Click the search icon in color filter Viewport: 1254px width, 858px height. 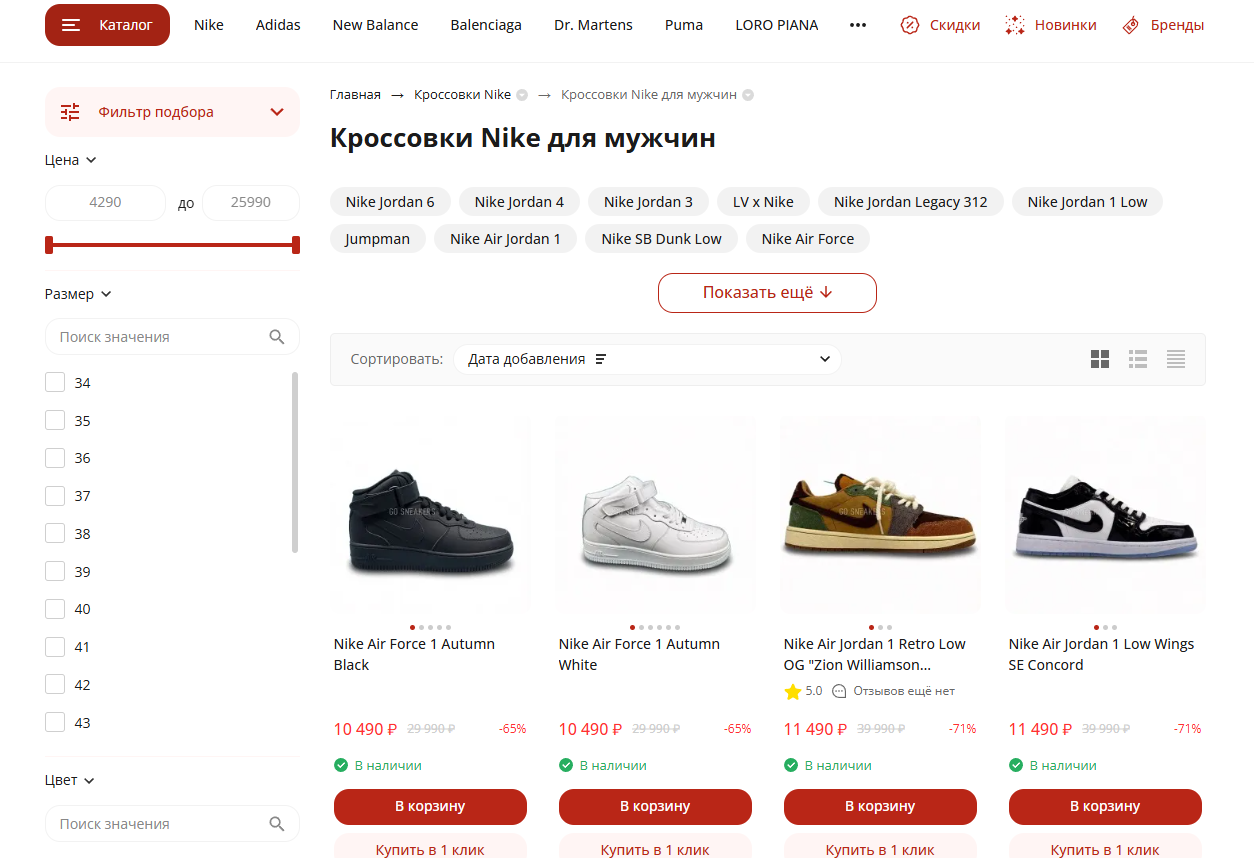[277, 824]
